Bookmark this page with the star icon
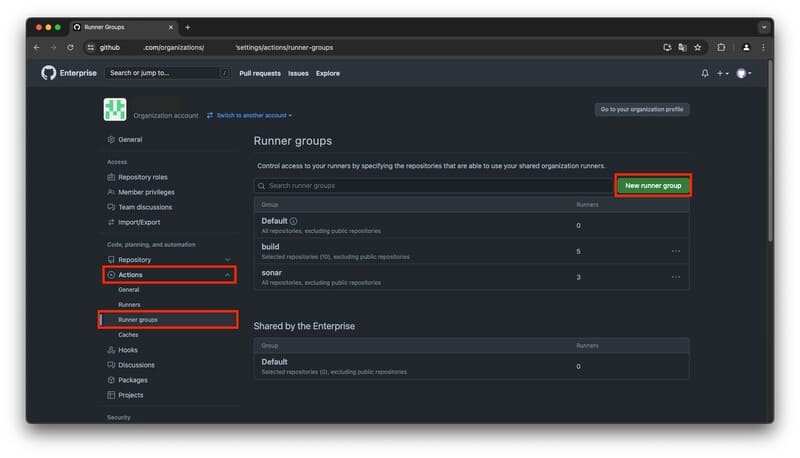Screen dimensions: 800x458 tap(697, 47)
